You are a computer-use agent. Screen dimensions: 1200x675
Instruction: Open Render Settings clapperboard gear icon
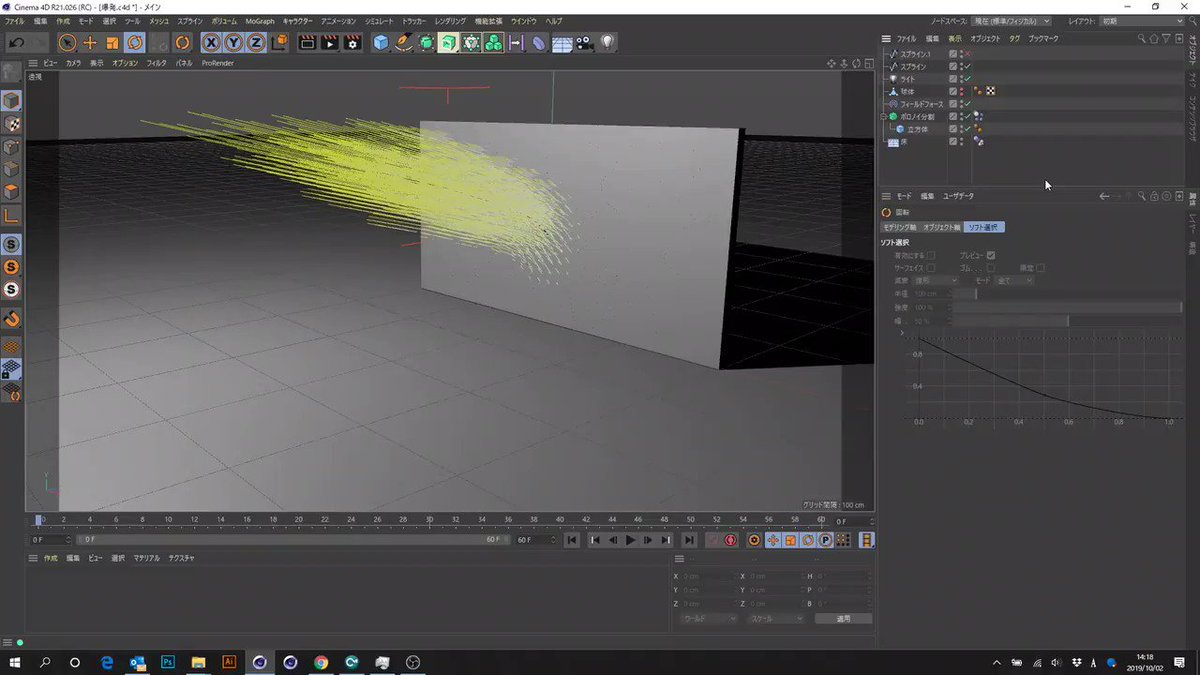click(352, 43)
